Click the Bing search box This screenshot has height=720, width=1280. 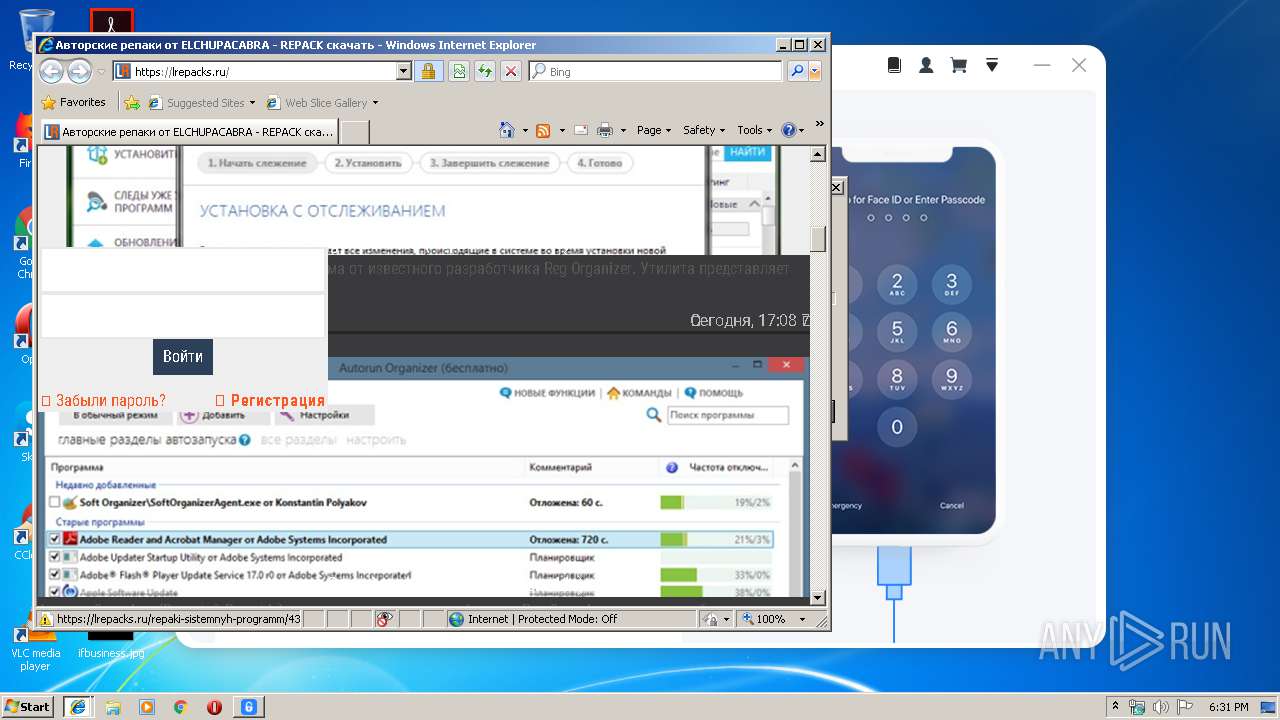[655, 72]
